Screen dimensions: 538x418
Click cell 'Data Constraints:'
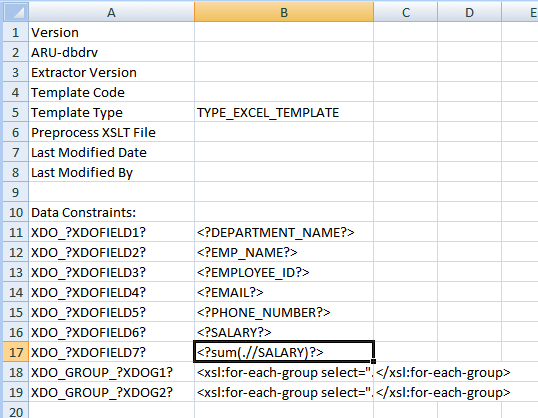[112, 212]
